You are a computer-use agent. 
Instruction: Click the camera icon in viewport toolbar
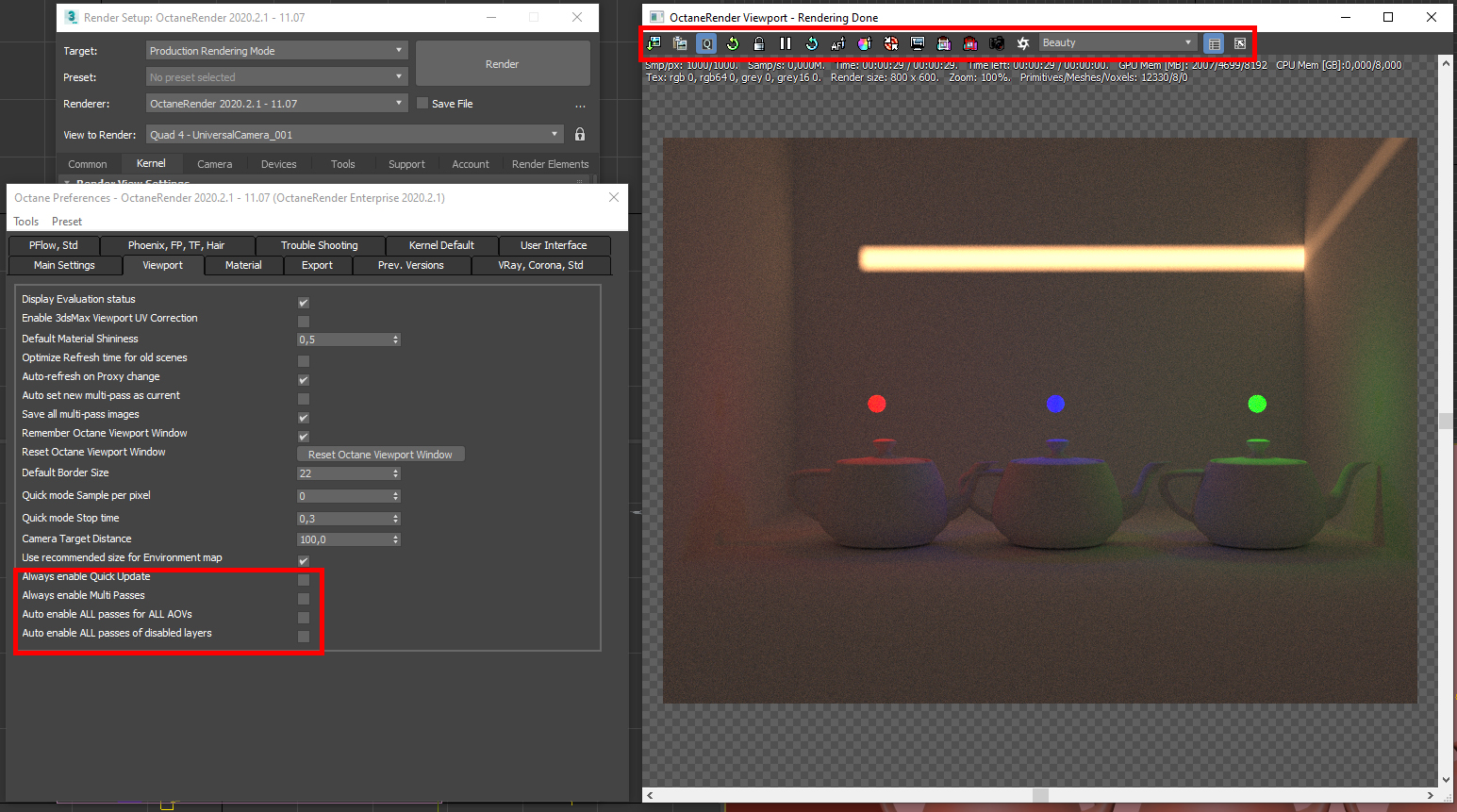[997, 43]
